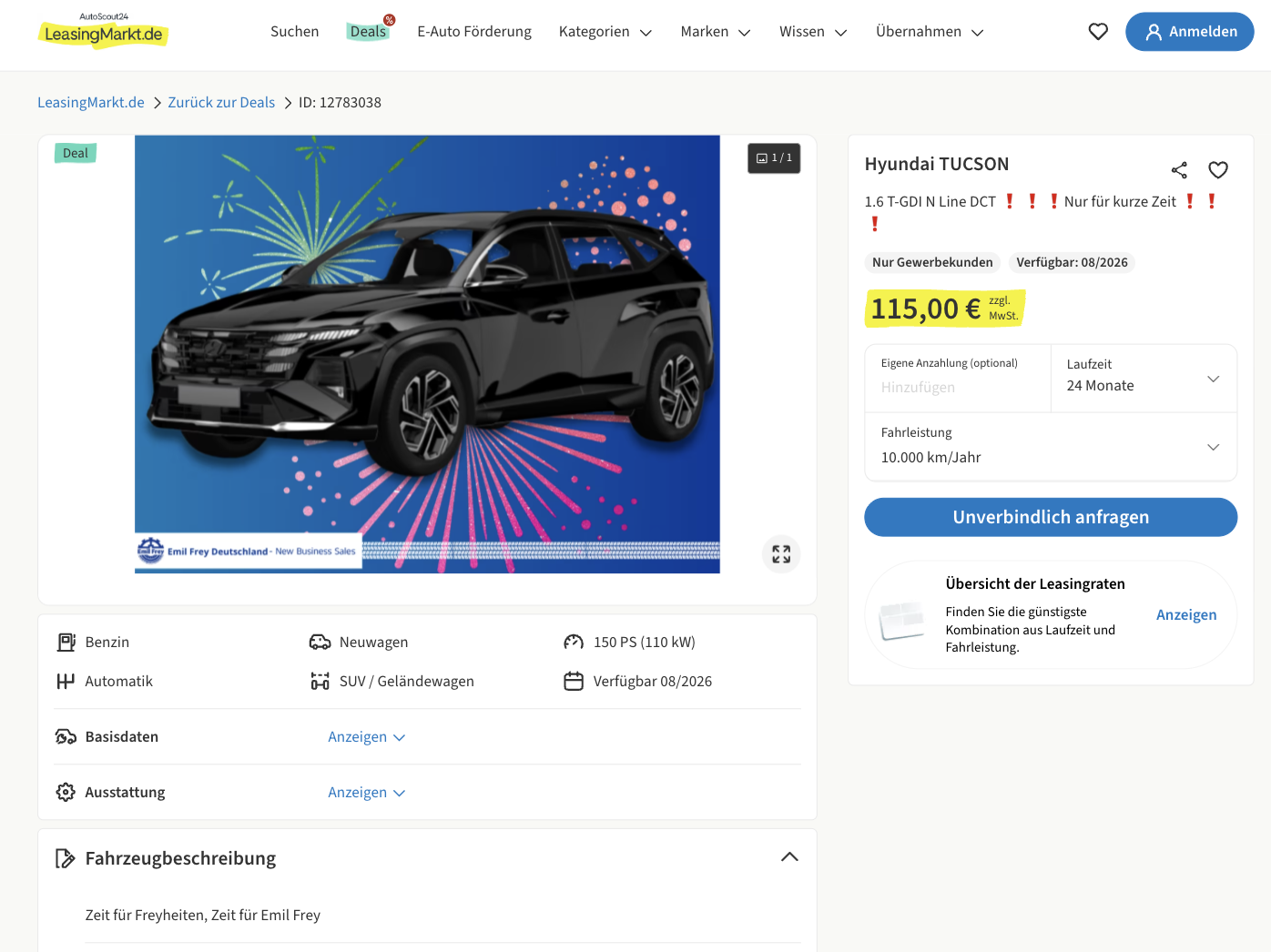The image size is (1271, 952).
Task: Open the Deals menu item
Action: pyautogui.click(x=368, y=32)
